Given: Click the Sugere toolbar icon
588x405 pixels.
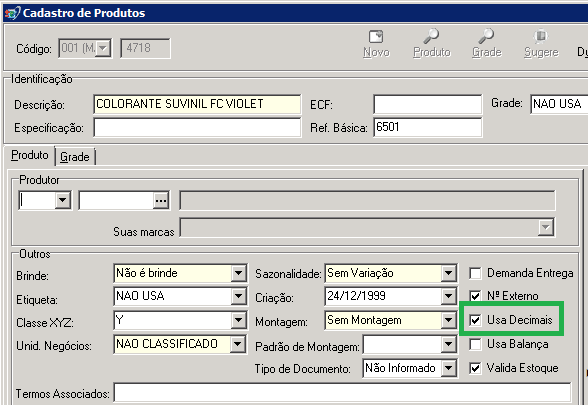Looking at the screenshot, I should pos(541,36).
